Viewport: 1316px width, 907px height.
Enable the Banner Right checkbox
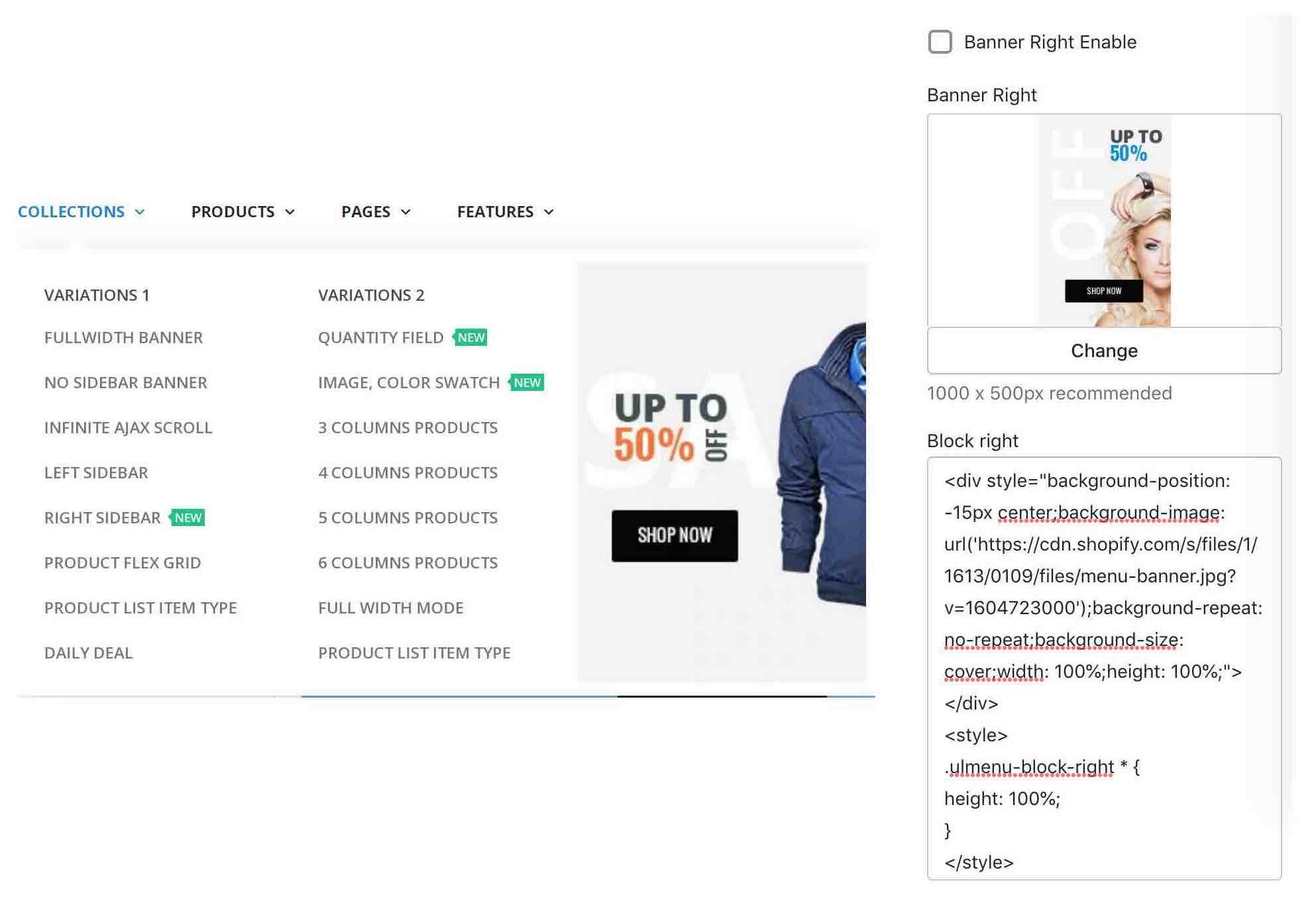(x=940, y=42)
